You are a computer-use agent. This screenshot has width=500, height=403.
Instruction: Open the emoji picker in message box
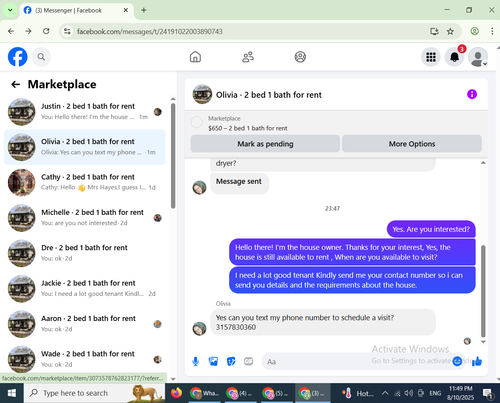point(457,361)
